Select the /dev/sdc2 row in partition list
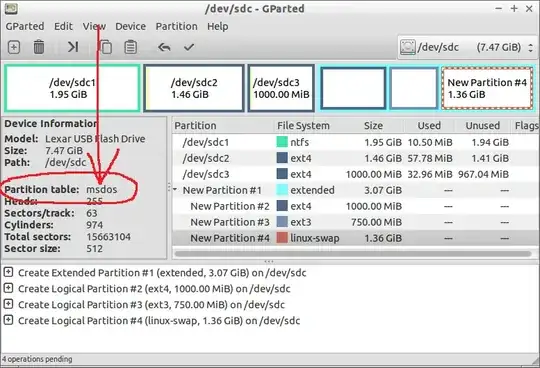The image size is (540, 368). tap(355, 158)
